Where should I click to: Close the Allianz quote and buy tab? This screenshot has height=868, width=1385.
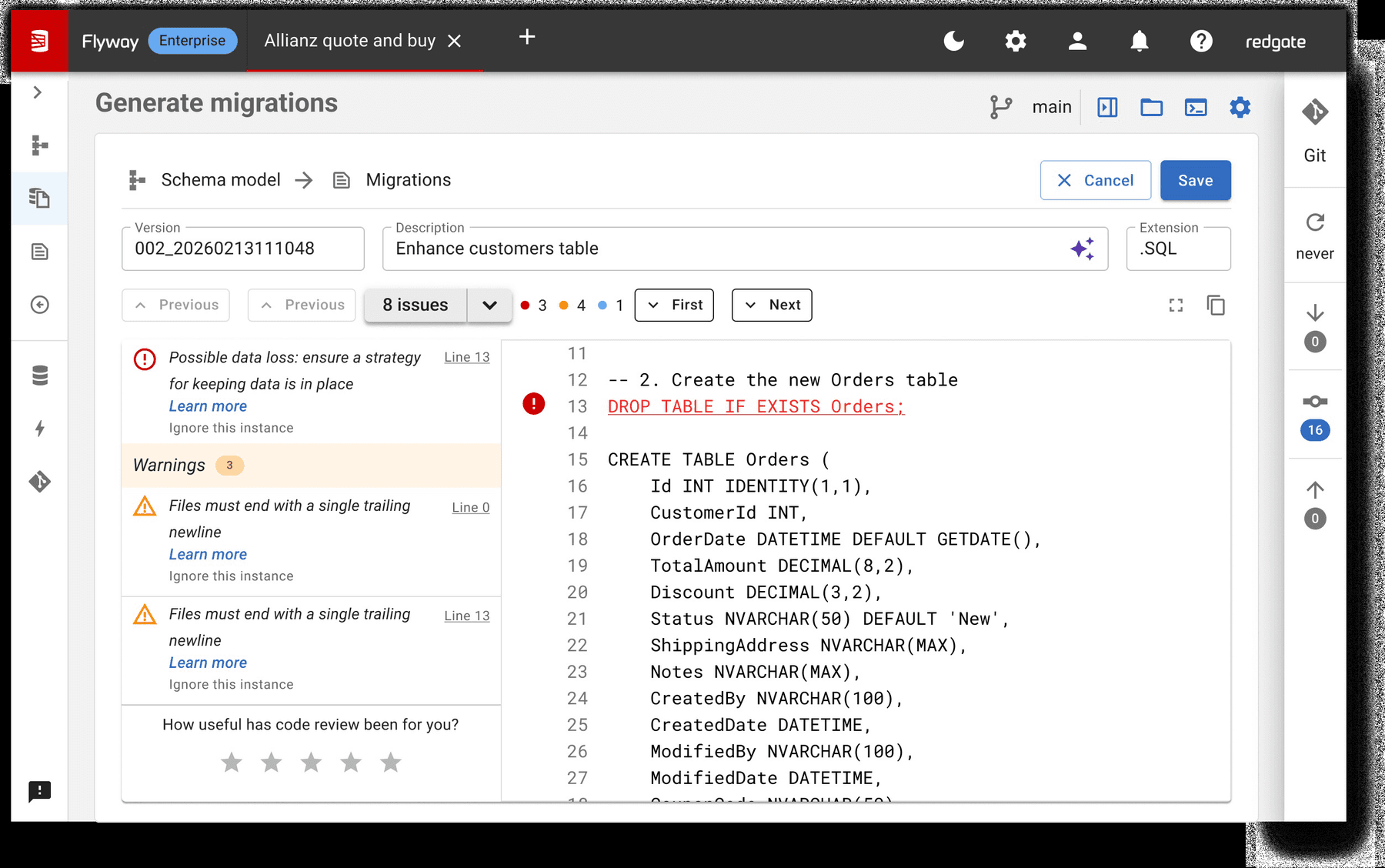(455, 41)
